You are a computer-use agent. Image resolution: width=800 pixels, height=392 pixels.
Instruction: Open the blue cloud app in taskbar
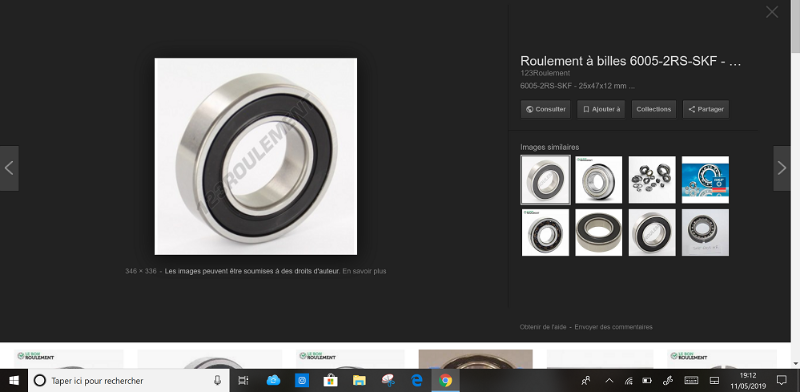pyautogui.click(x=273, y=380)
